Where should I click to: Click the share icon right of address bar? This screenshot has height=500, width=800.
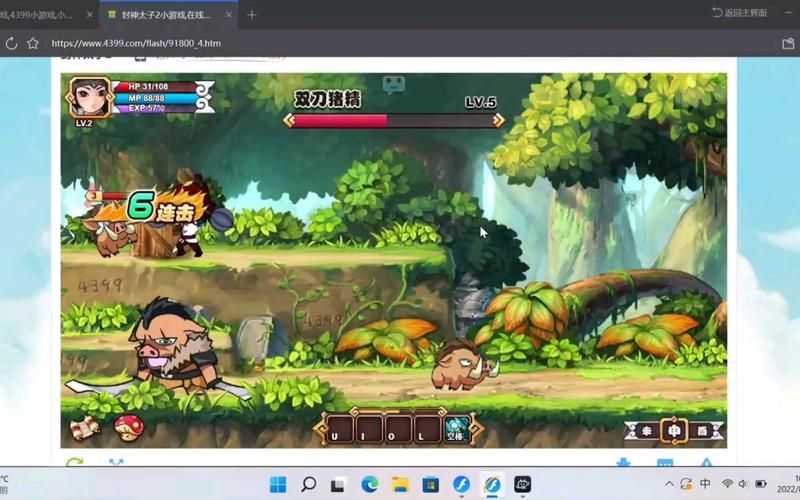point(788,43)
